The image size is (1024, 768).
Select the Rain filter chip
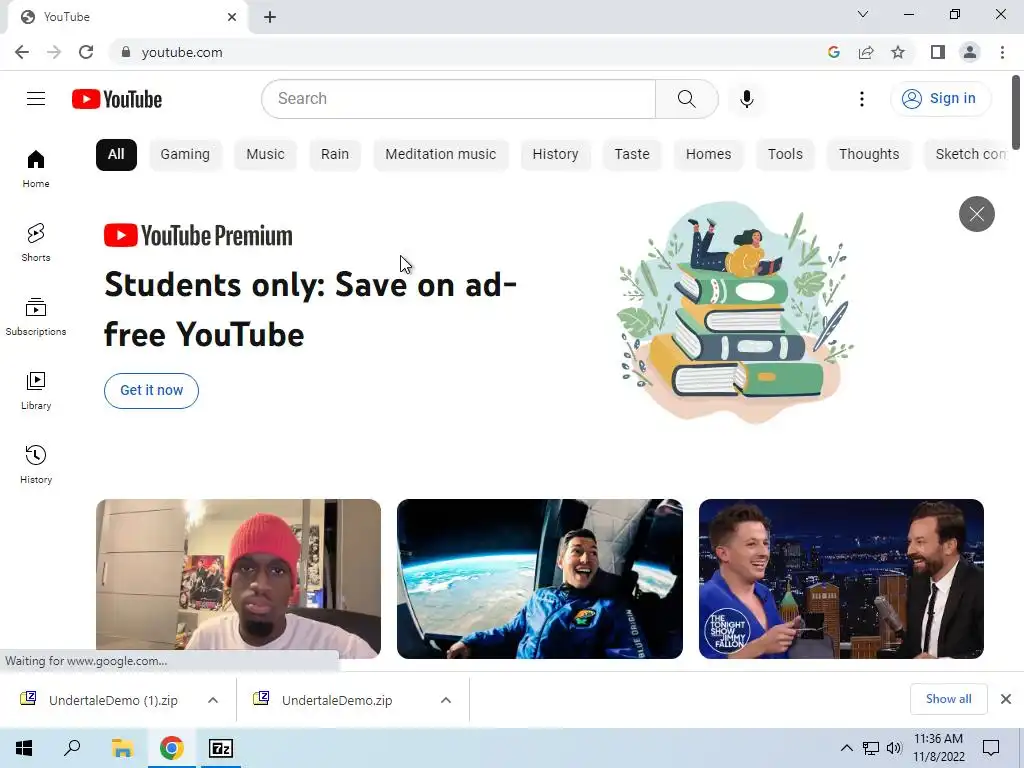tap(335, 155)
